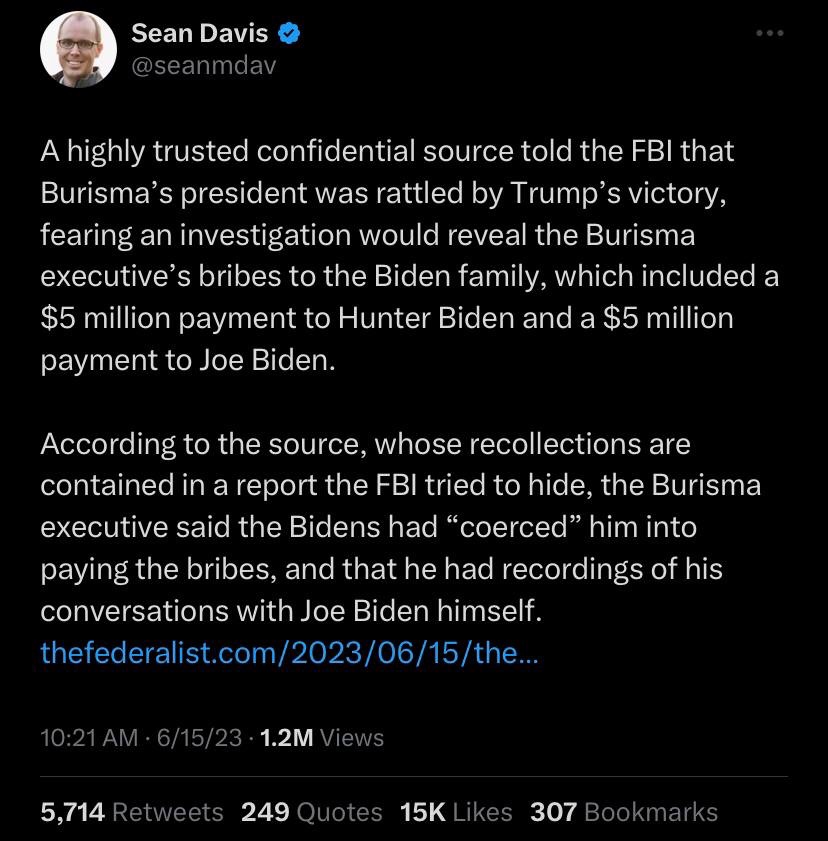Click the paragraph starting 'According to the source'

click(400, 525)
